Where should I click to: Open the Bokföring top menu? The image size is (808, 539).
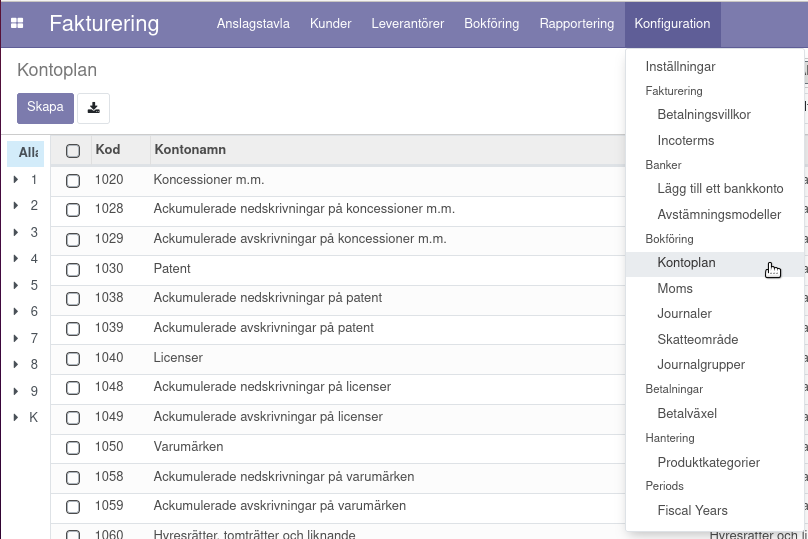click(492, 24)
